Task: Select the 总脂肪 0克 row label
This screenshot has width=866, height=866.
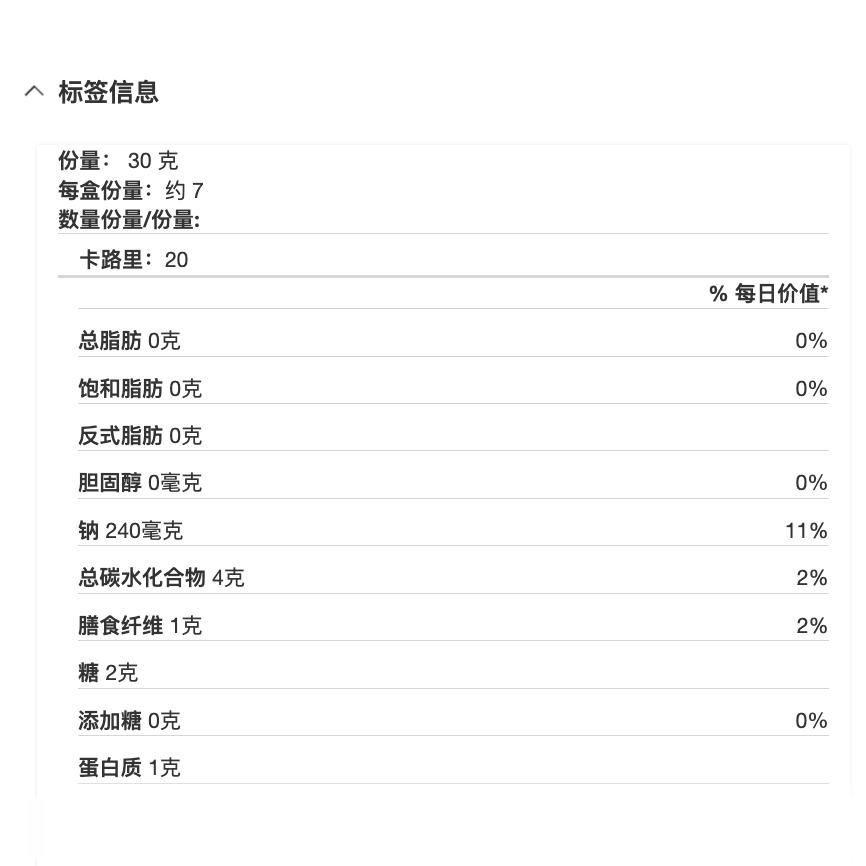Action: click(129, 341)
